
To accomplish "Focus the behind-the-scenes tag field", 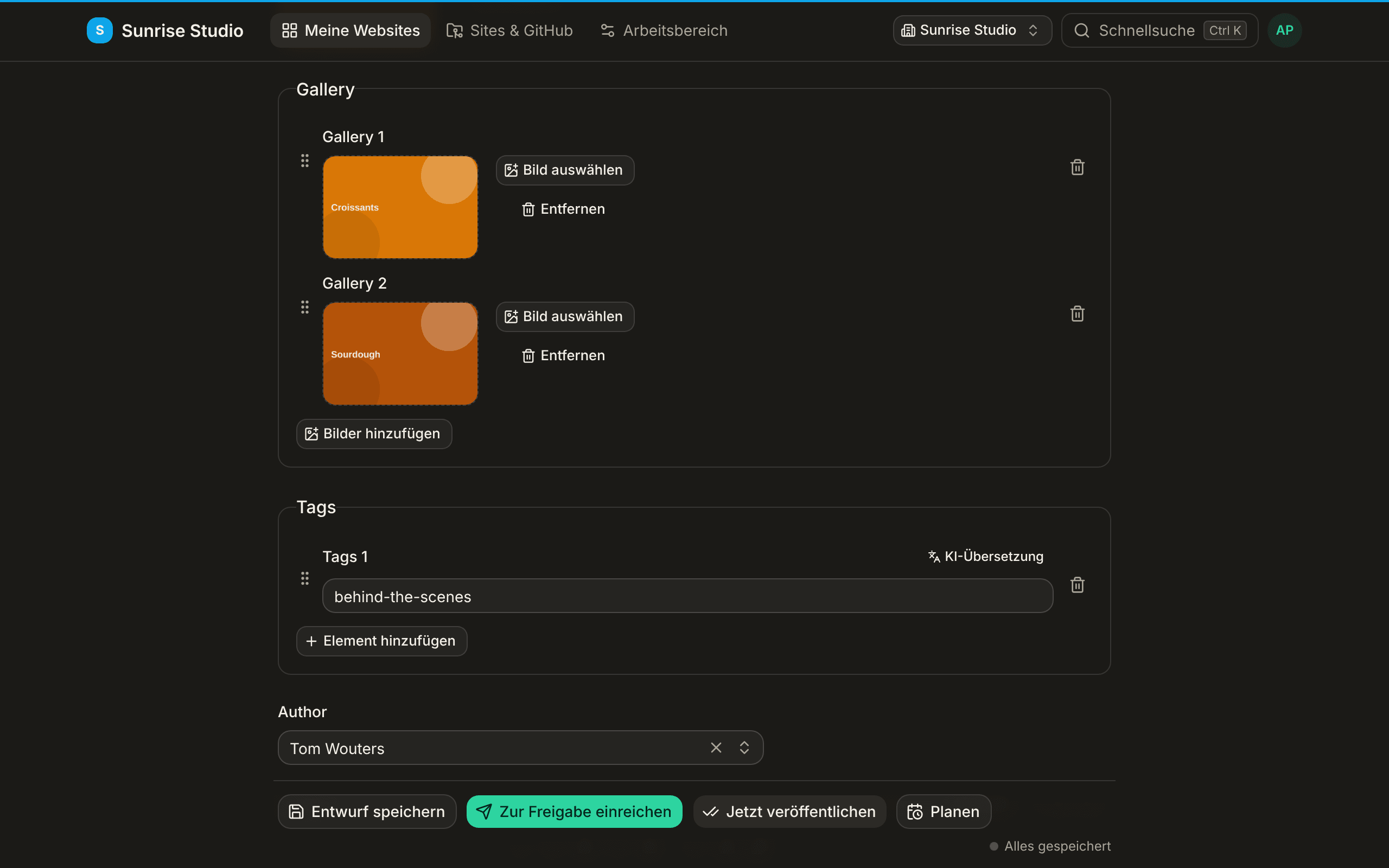I will 687,596.
